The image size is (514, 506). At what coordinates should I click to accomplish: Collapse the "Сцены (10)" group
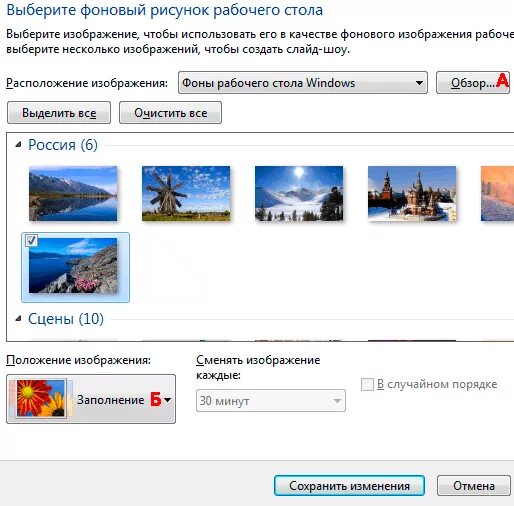(x=19, y=319)
